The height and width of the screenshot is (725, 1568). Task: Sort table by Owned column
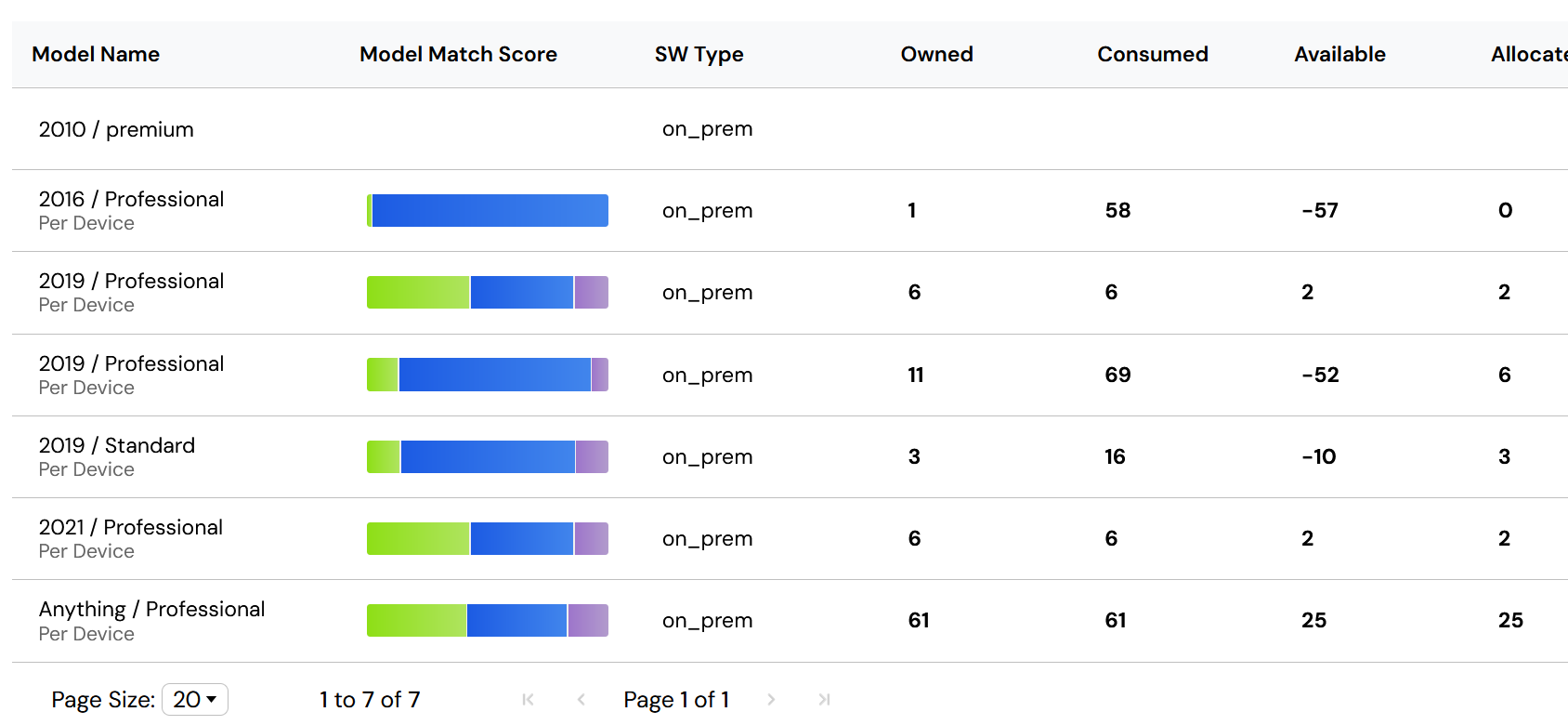pos(936,55)
